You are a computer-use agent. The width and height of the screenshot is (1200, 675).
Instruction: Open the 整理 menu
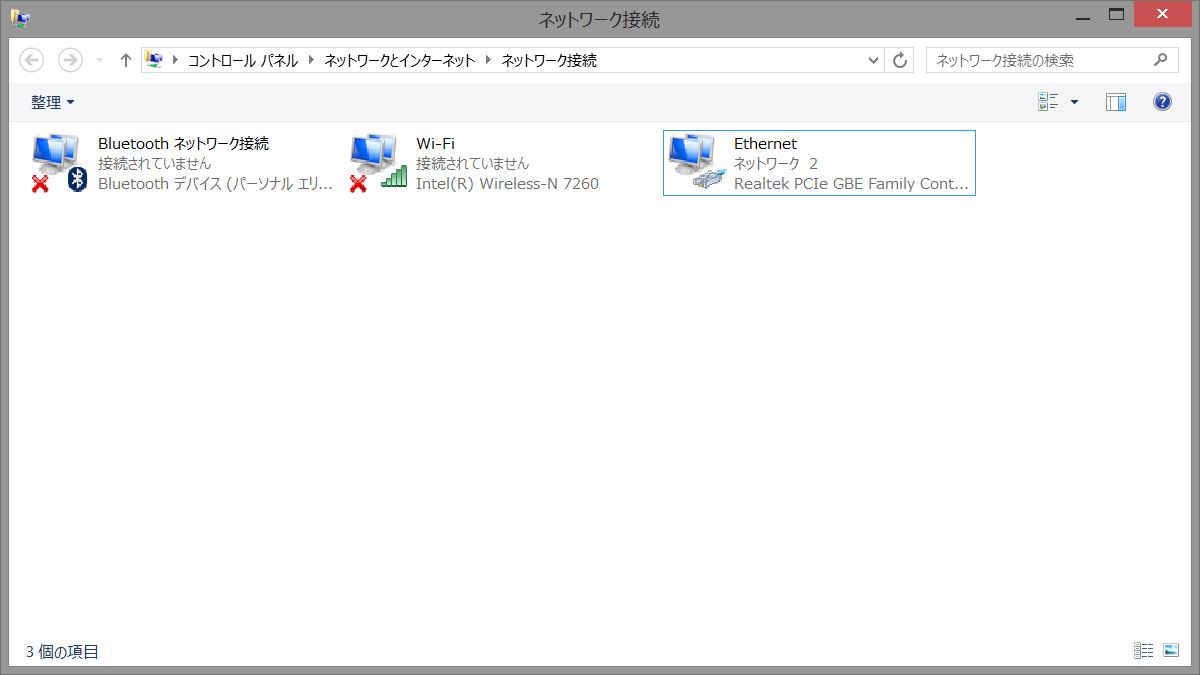[53, 102]
